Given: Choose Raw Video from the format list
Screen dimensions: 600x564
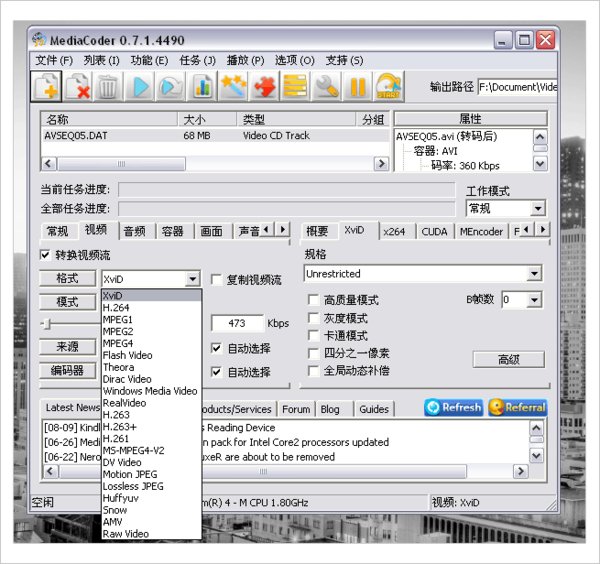Looking at the screenshot, I should click(x=151, y=534).
